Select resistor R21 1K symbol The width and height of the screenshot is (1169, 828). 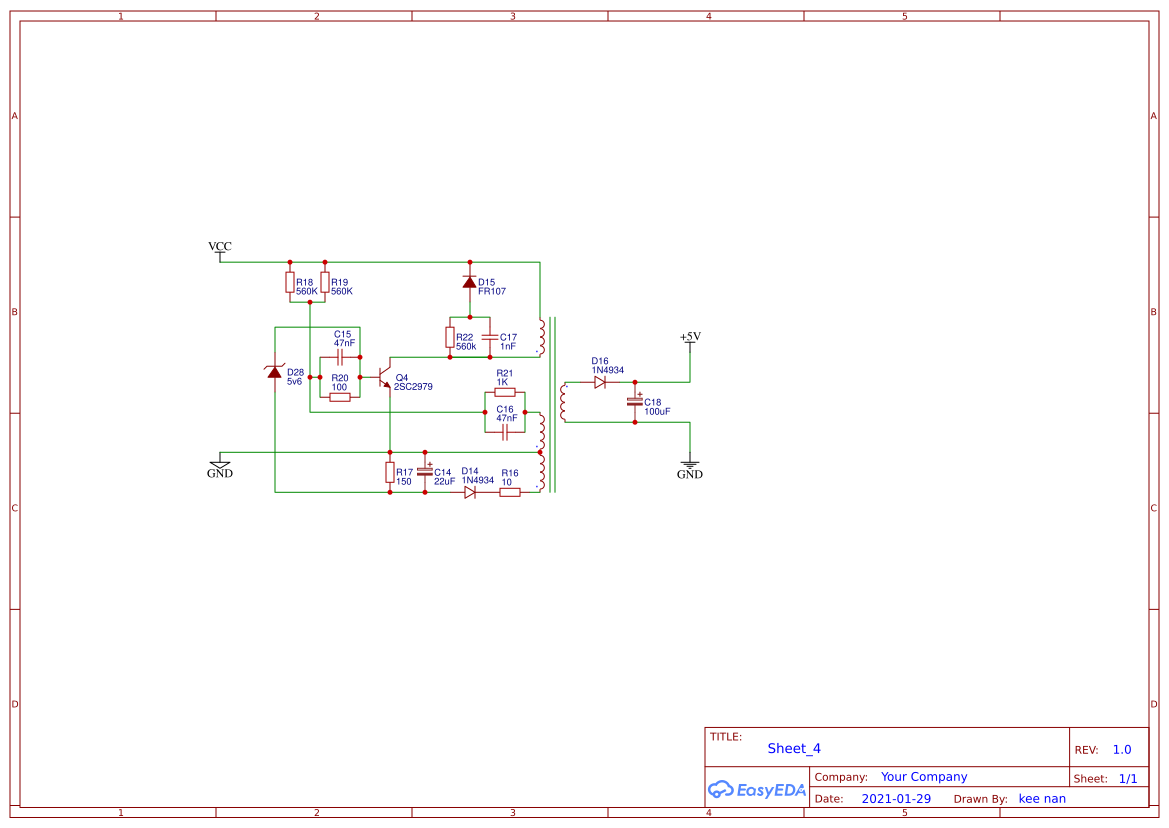[506, 392]
